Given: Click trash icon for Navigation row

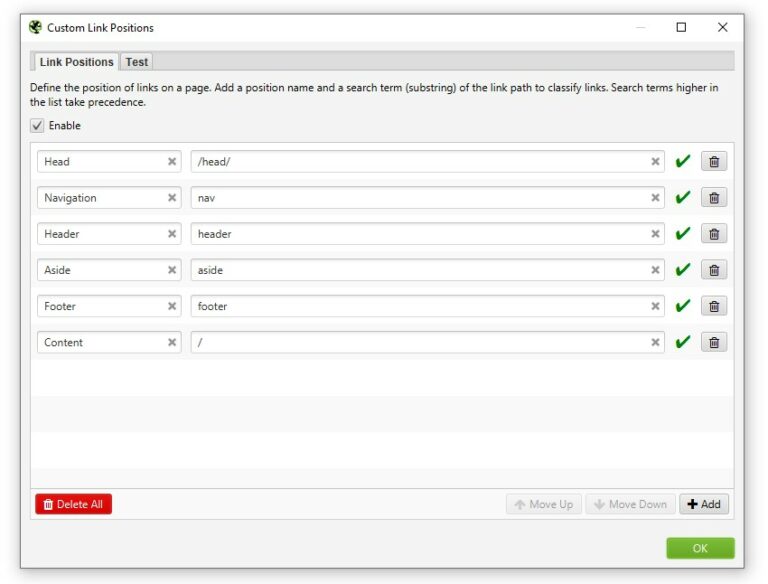Looking at the screenshot, I should click(x=714, y=198).
